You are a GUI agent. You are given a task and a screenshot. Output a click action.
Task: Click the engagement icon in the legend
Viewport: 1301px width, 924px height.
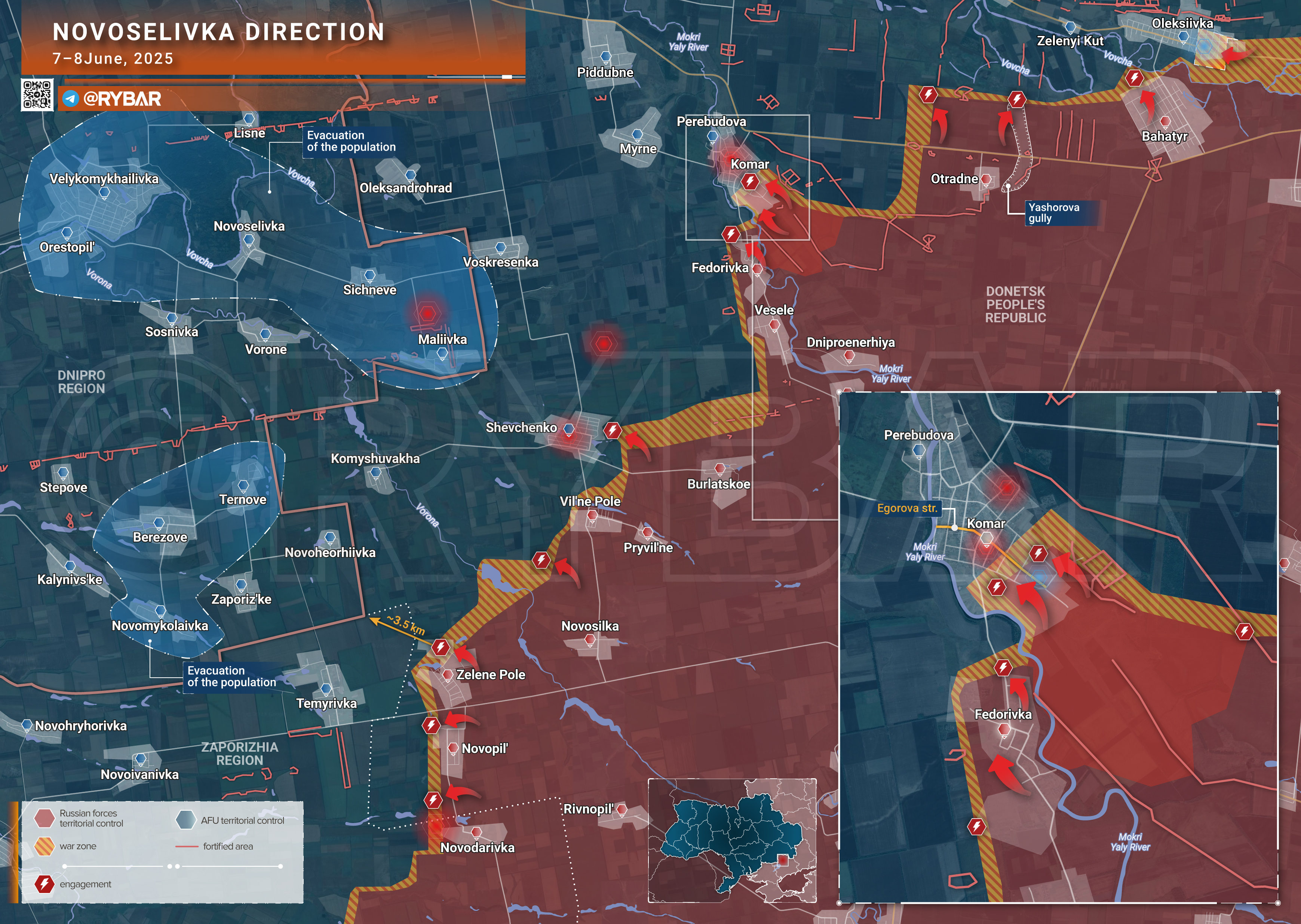tap(44, 884)
